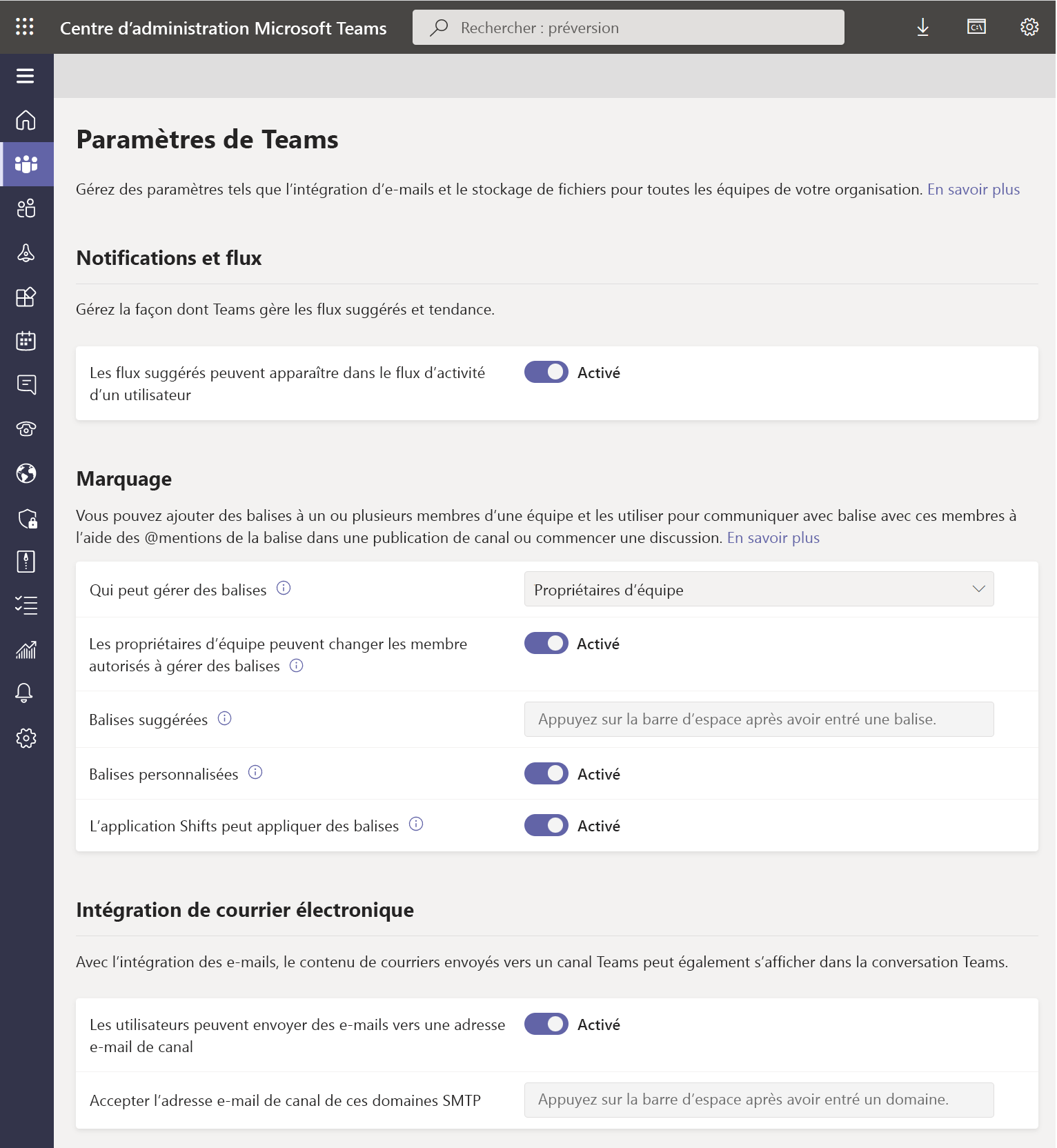Image resolution: width=1057 pixels, height=1148 pixels.
Task: Open the Users section icon in sidebar
Action: tap(26, 208)
